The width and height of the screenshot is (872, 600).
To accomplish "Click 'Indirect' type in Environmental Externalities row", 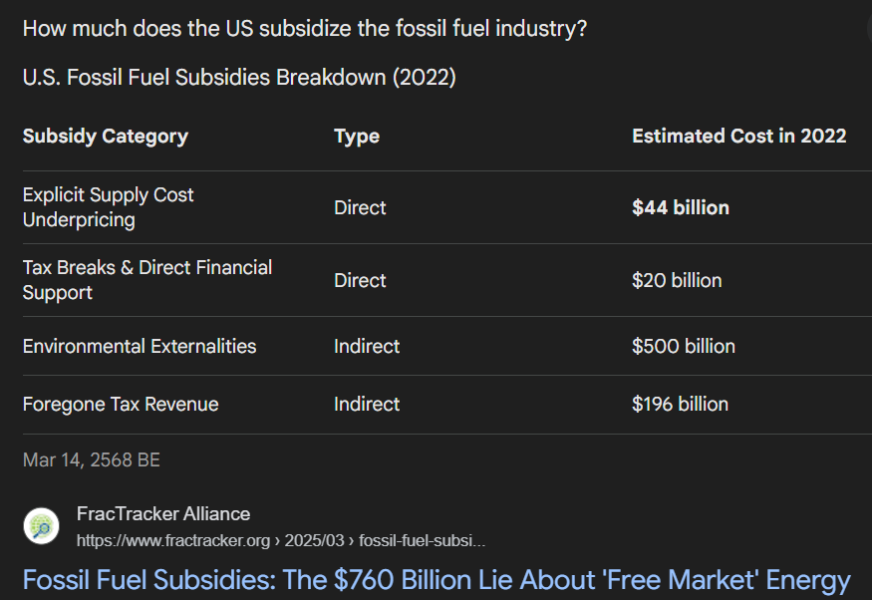I will coord(367,346).
